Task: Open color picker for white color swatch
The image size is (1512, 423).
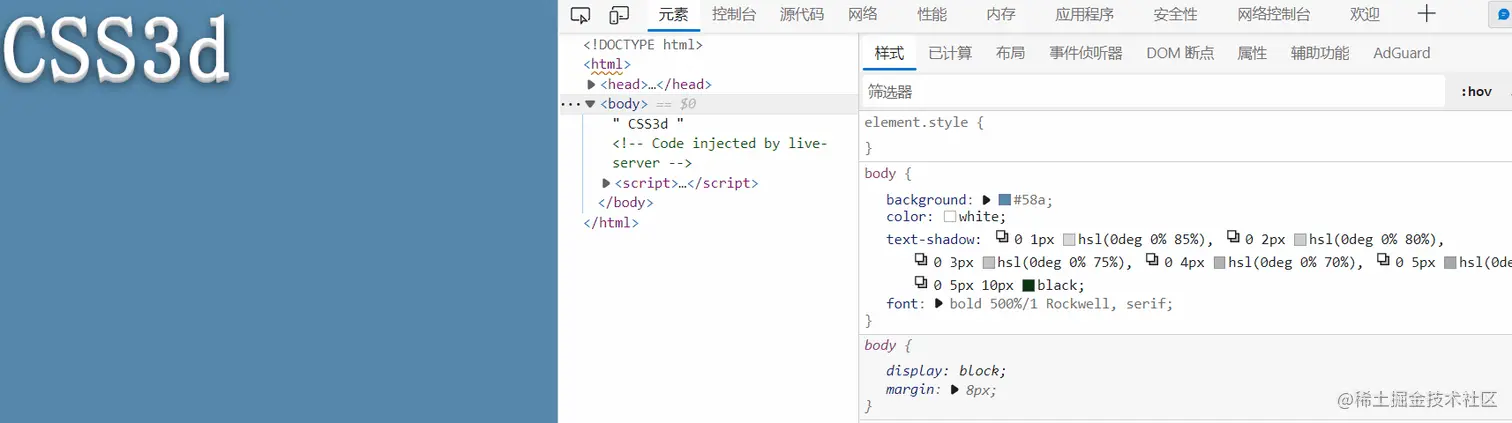Action: pos(950,217)
